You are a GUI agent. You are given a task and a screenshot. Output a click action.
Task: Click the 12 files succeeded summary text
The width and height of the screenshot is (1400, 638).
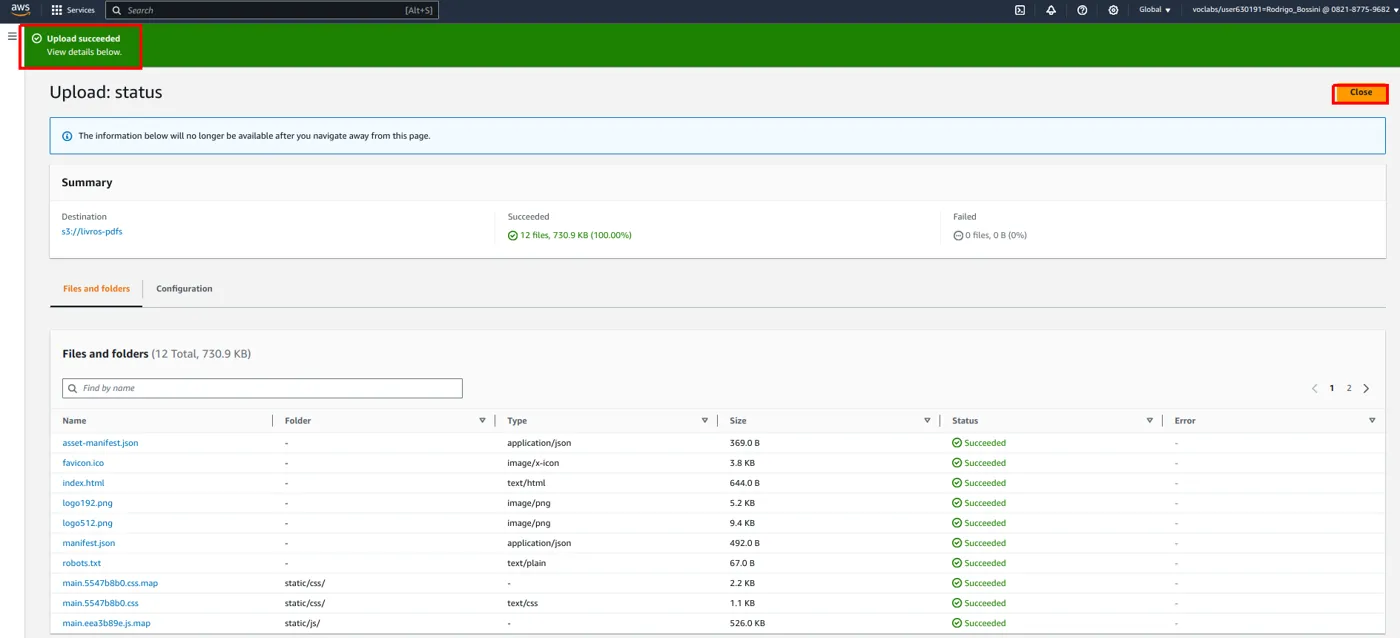570,235
